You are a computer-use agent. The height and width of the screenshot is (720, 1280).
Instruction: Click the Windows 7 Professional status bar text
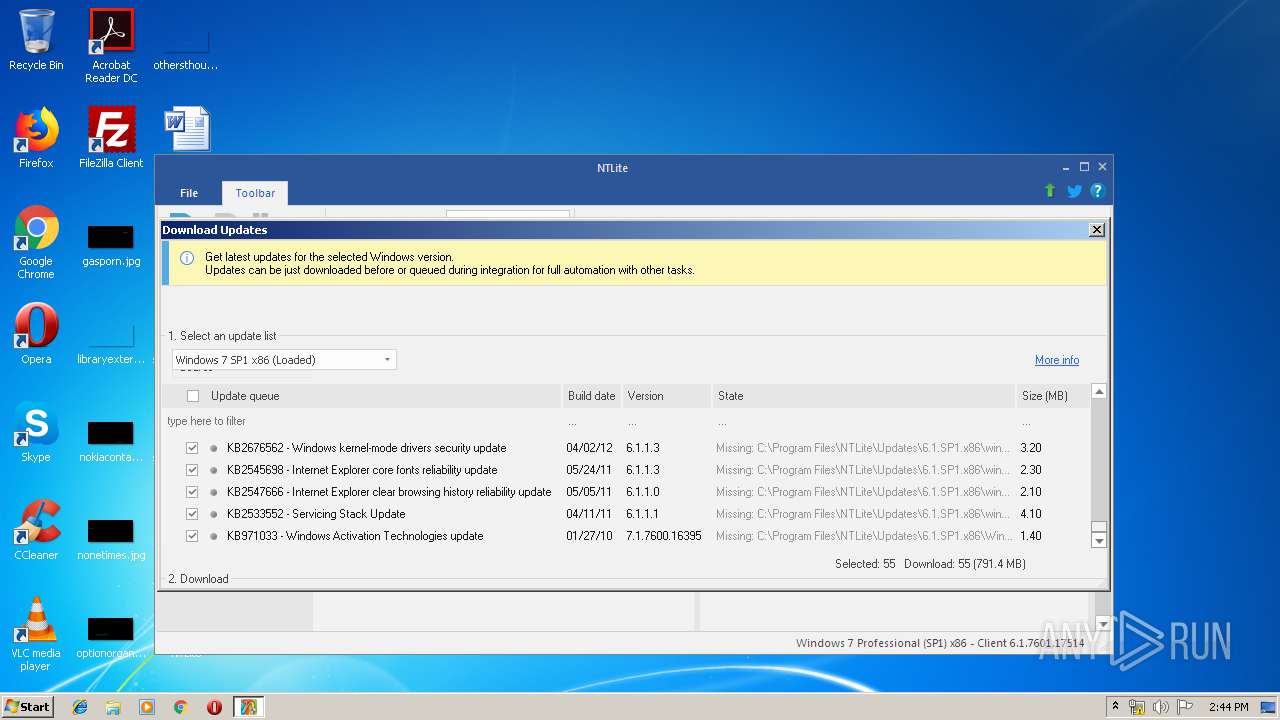(x=940, y=643)
